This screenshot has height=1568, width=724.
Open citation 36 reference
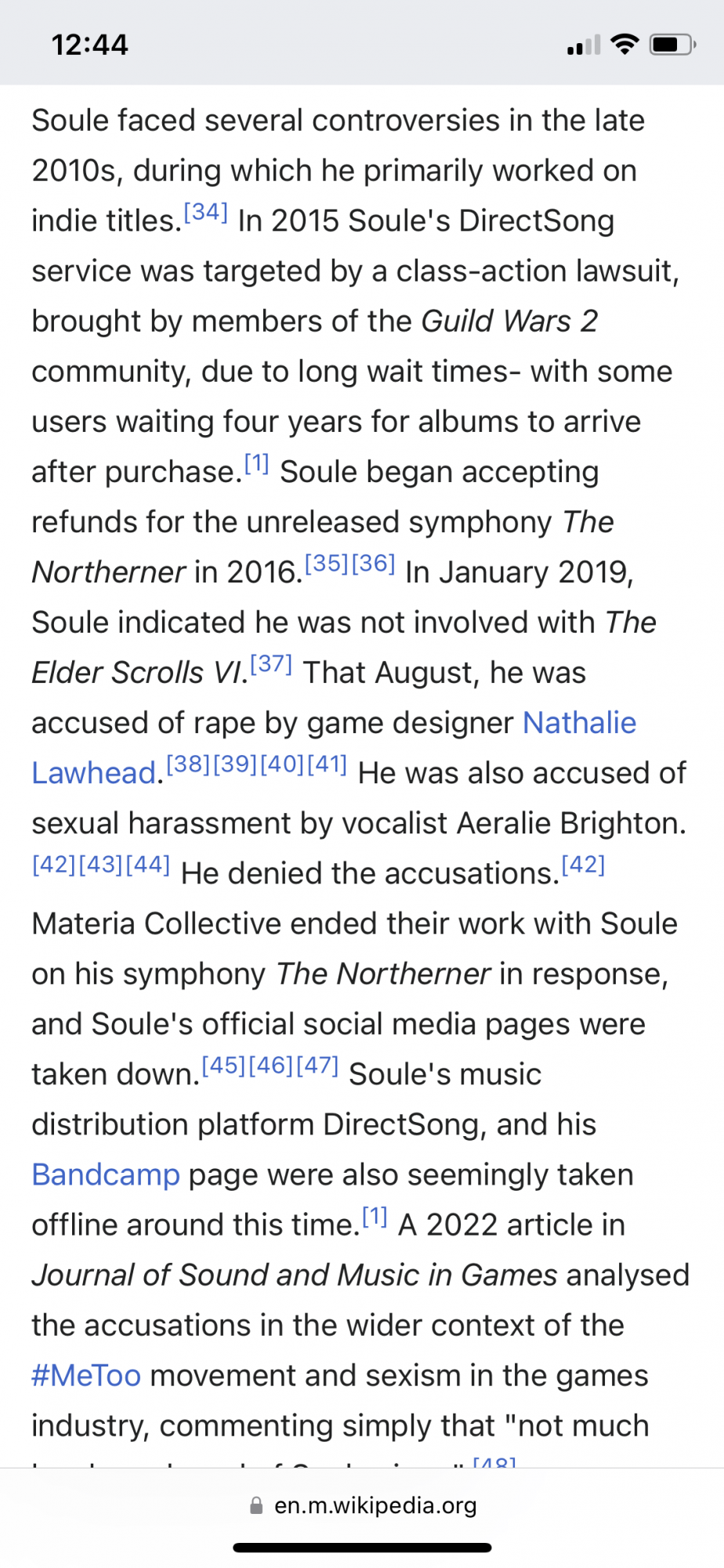click(x=374, y=564)
